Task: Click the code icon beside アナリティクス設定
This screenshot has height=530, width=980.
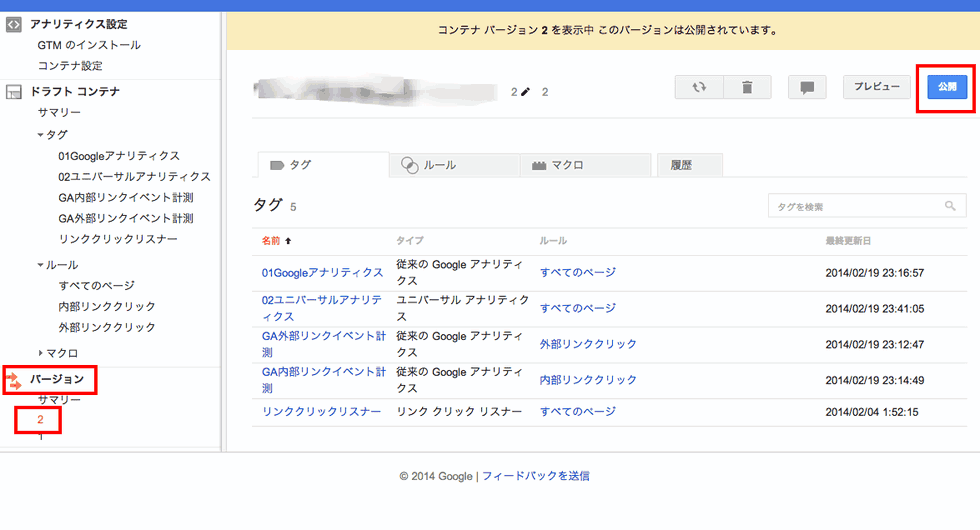Action: tap(14, 24)
